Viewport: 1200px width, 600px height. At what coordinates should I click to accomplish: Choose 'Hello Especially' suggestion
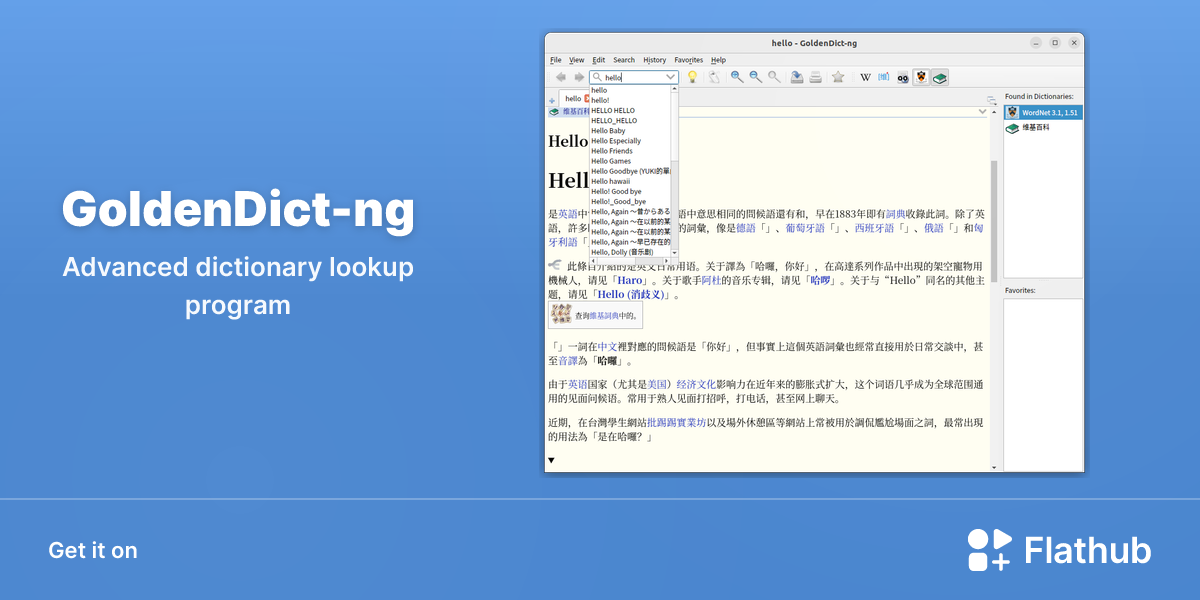(616, 141)
